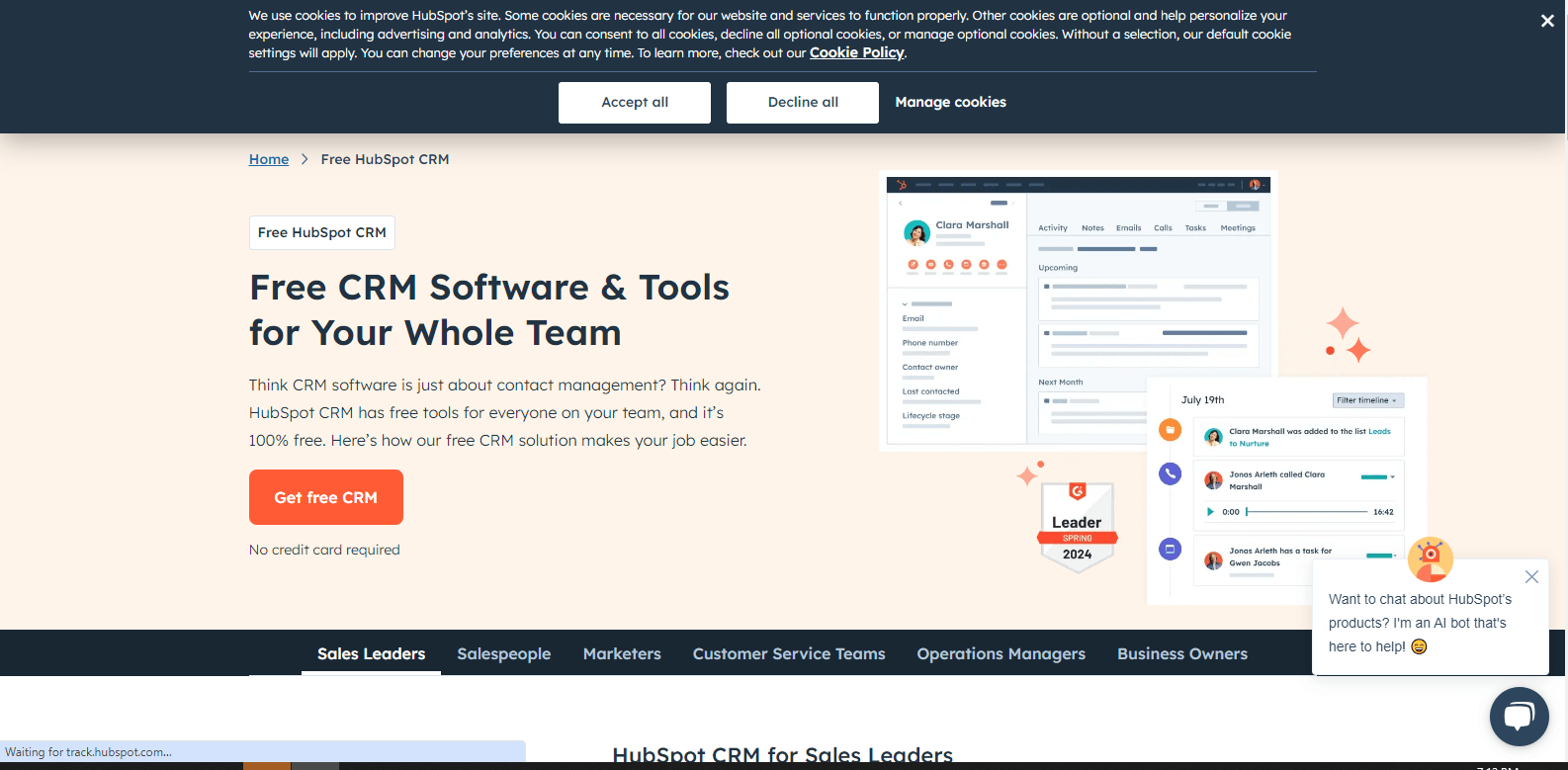1568x770 pixels.
Task: Click the purple task icon in timeline
Action: point(1170,549)
